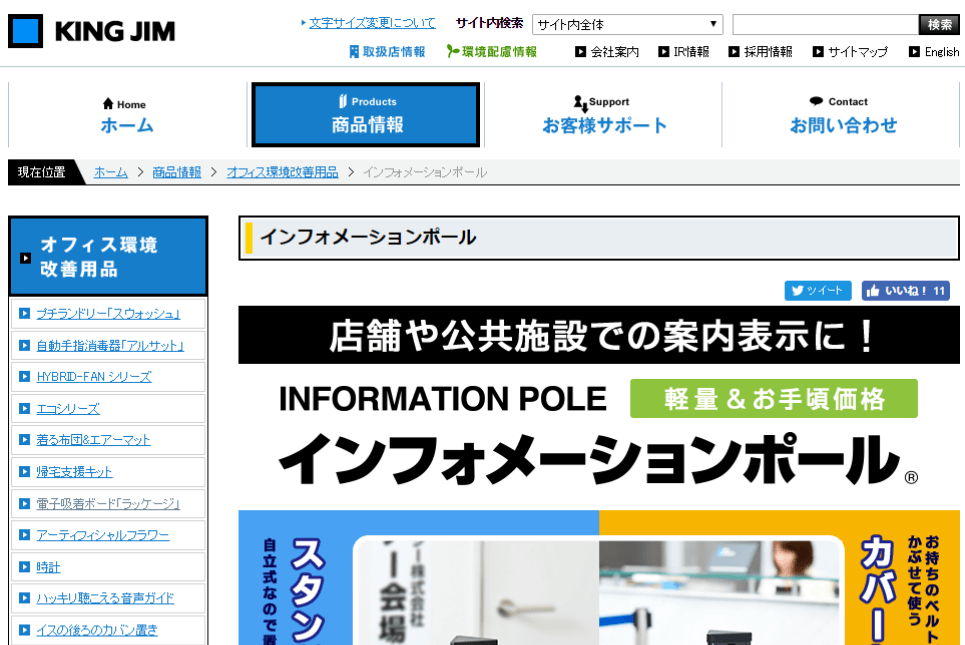
Task: Click the 検索 search button
Action: pos(939,25)
